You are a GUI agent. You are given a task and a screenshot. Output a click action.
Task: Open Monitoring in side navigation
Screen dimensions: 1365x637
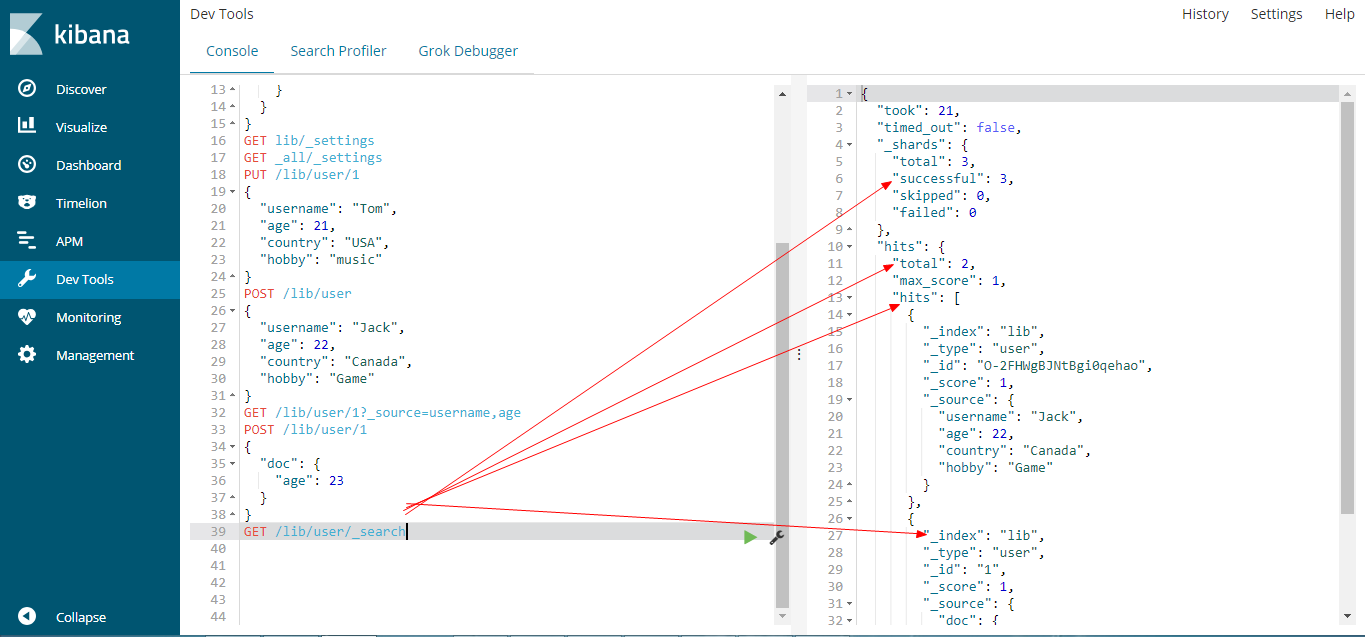[88, 317]
